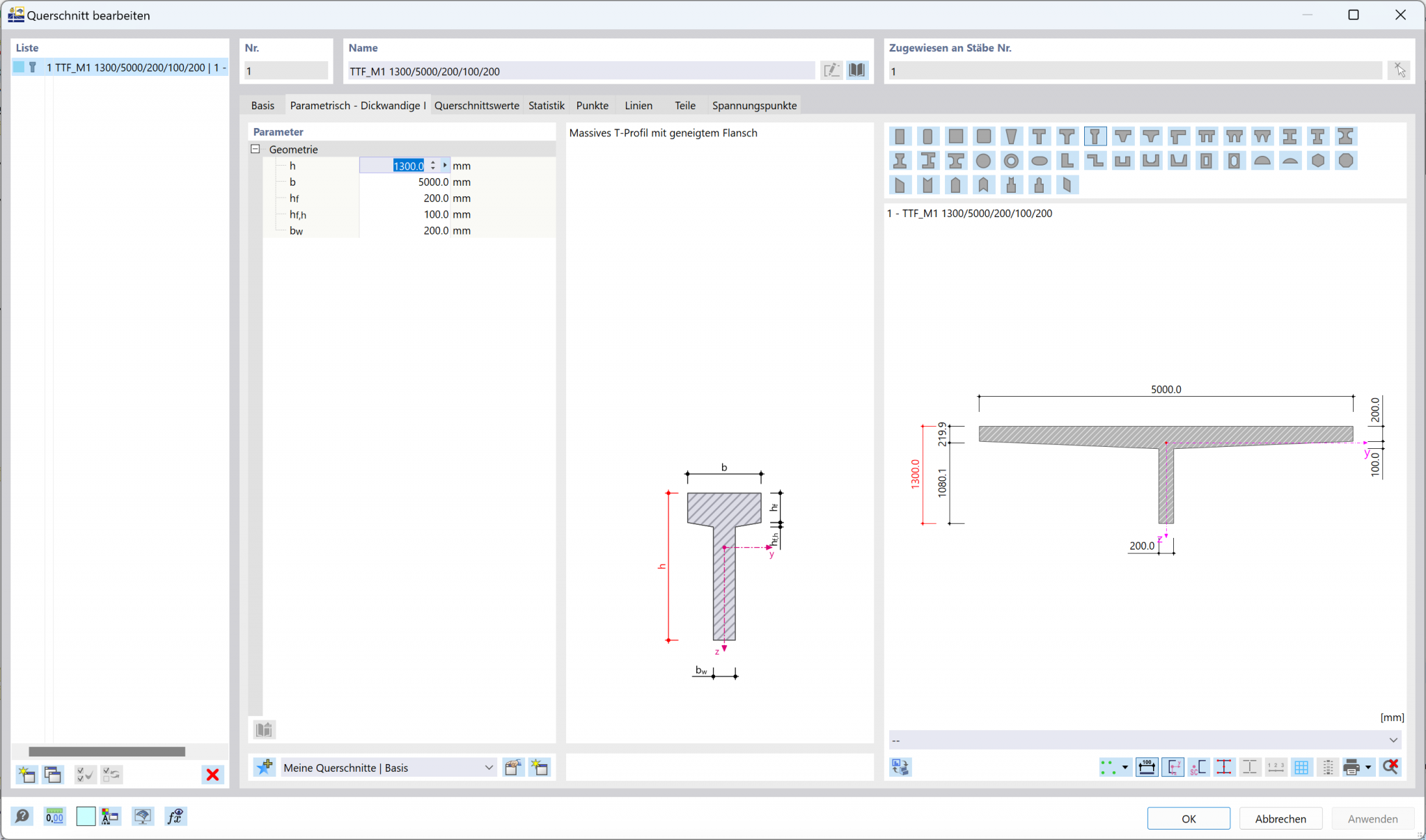Viewport: 1426px width, 840px height.
Task: Add cross-section to favorites star icon
Action: [x=265, y=767]
